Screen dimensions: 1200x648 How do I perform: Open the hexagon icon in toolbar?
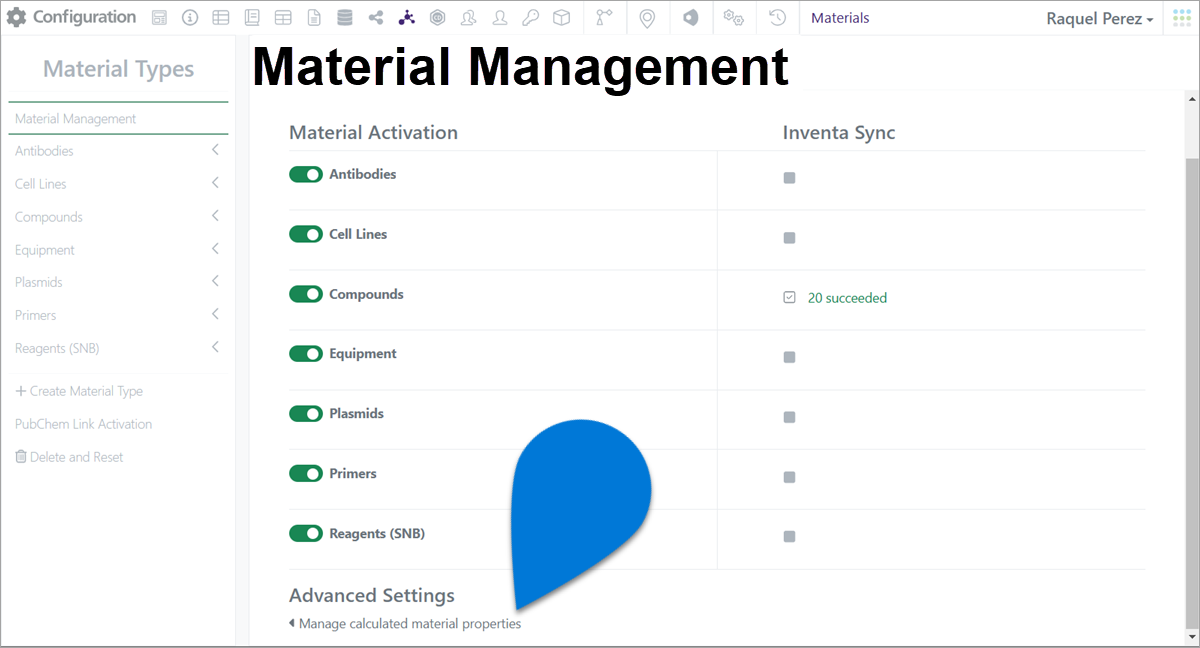(437, 18)
